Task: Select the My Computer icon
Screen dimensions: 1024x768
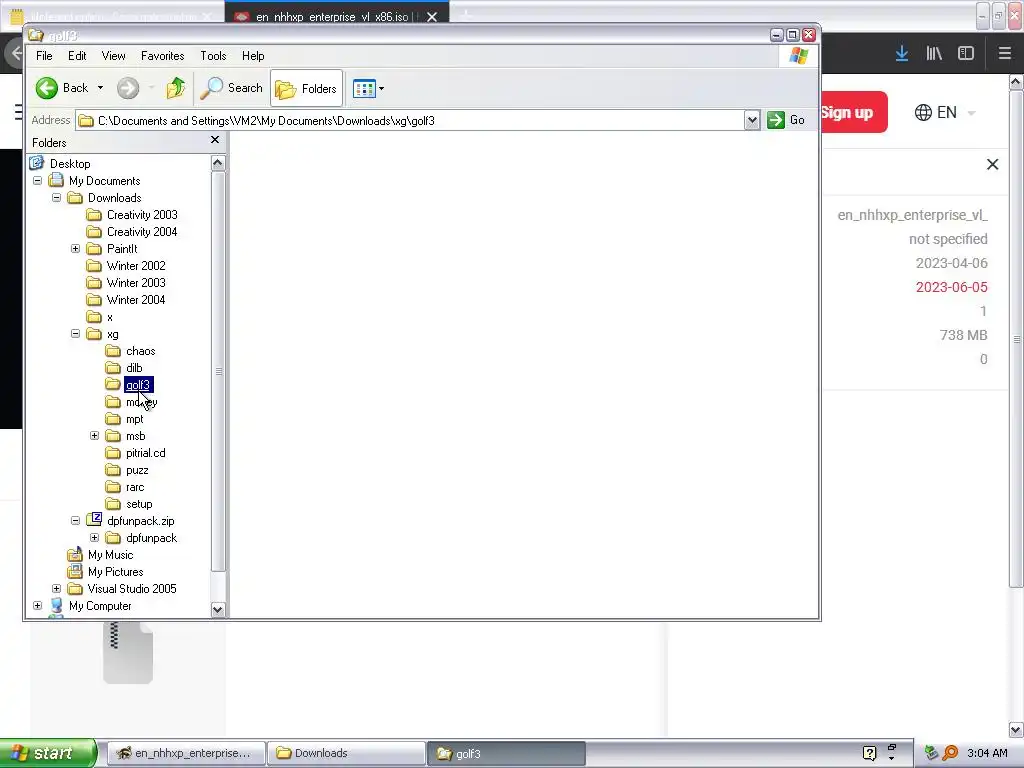Action: [57, 605]
